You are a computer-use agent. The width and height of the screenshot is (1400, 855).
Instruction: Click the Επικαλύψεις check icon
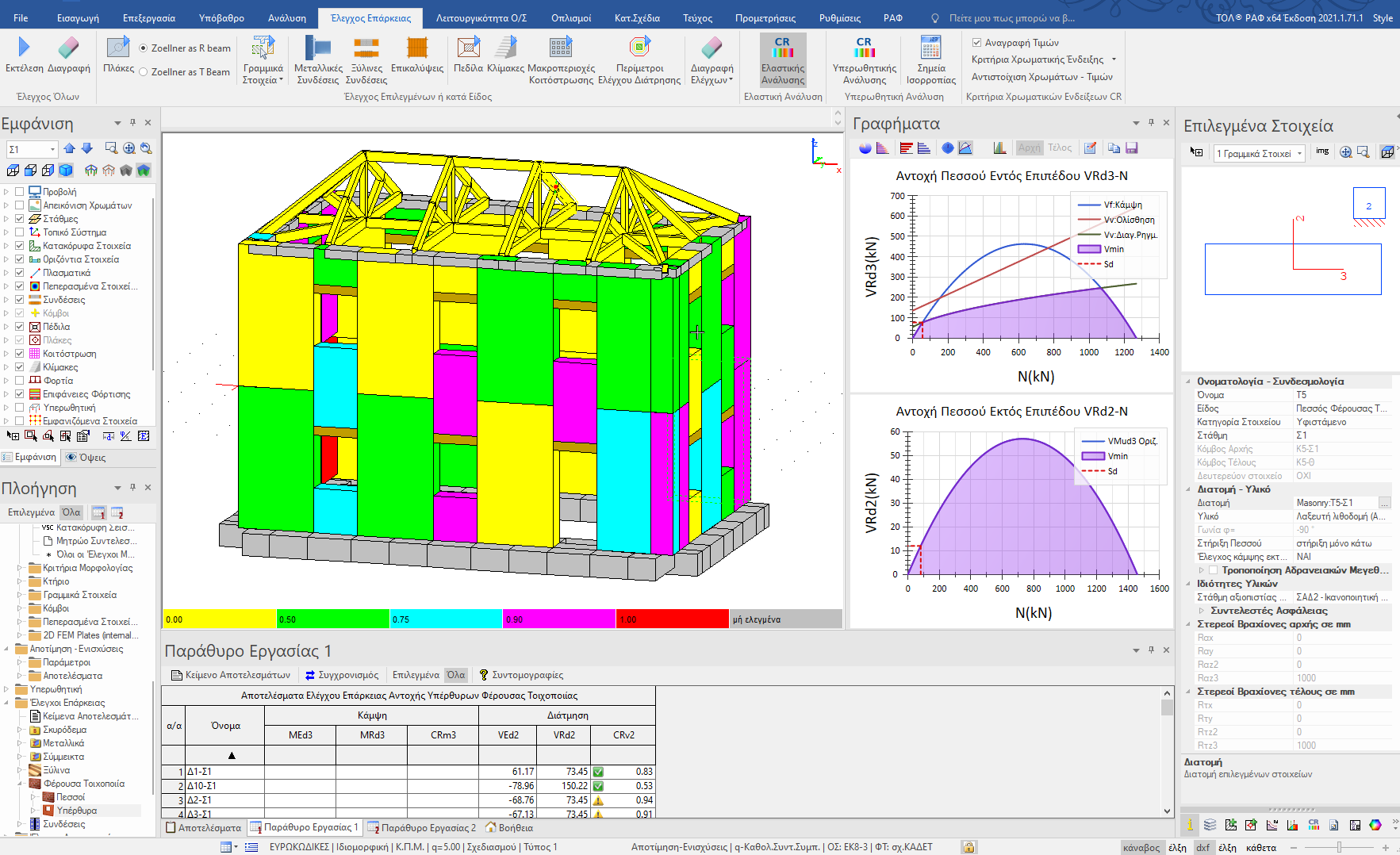417,49
